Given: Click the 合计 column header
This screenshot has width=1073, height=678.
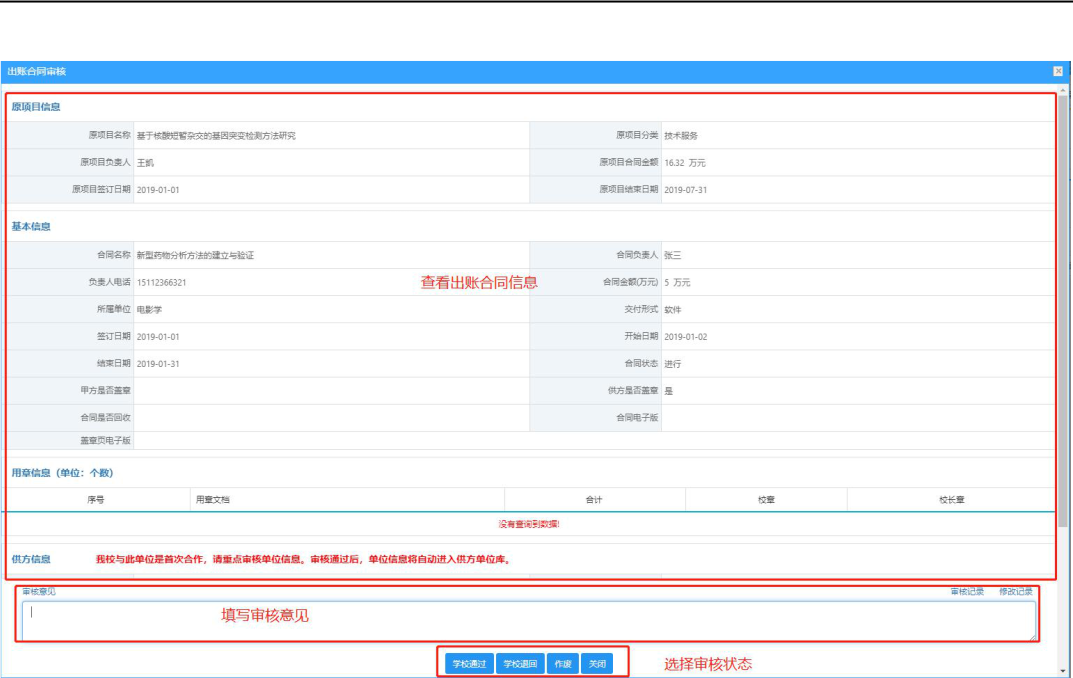Looking at the screenshot, I should [594, 500].
